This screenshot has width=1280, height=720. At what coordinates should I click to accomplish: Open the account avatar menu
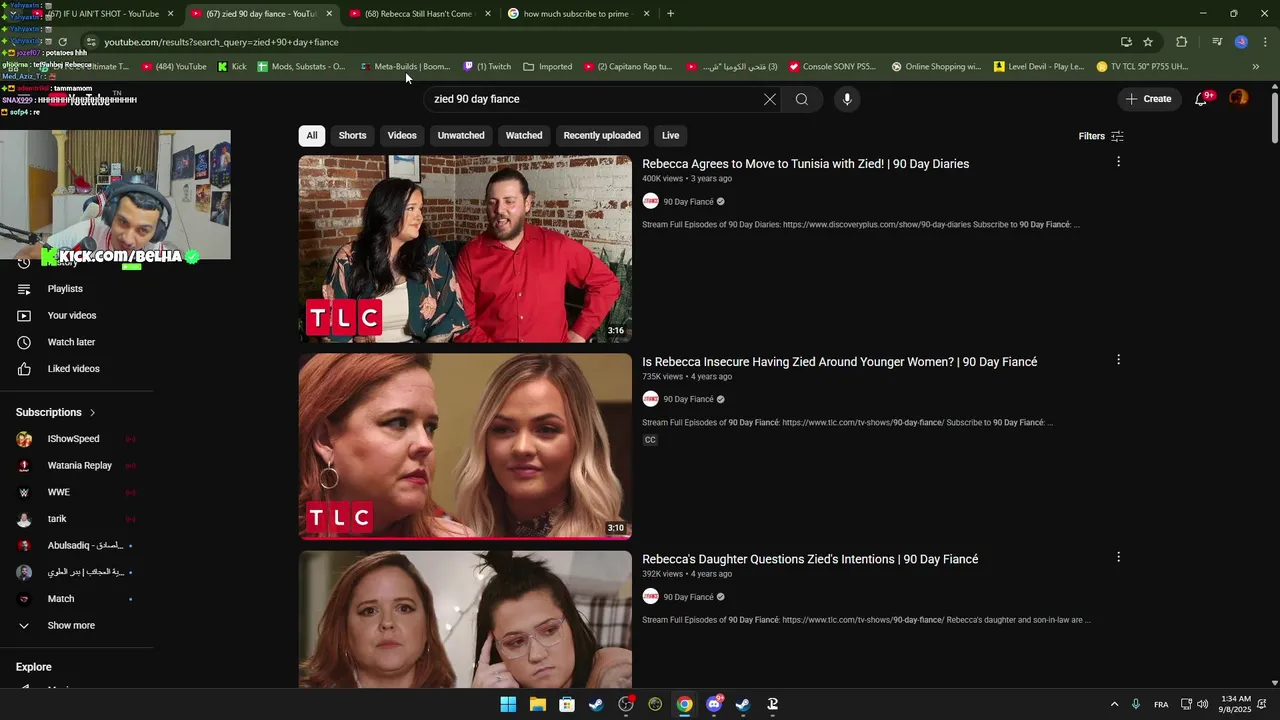1239,98
